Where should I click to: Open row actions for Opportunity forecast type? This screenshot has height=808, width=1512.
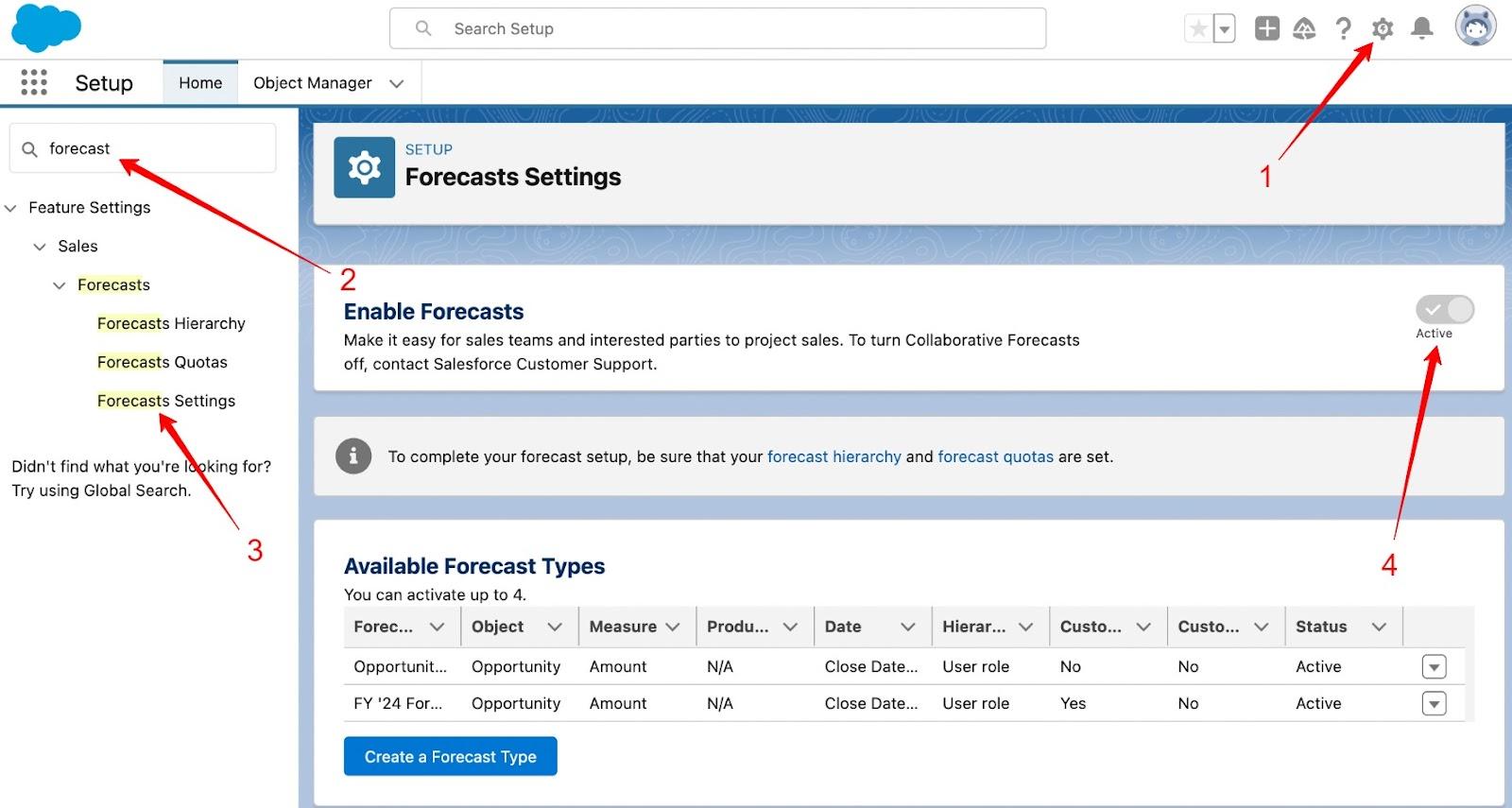[1435, 667]
